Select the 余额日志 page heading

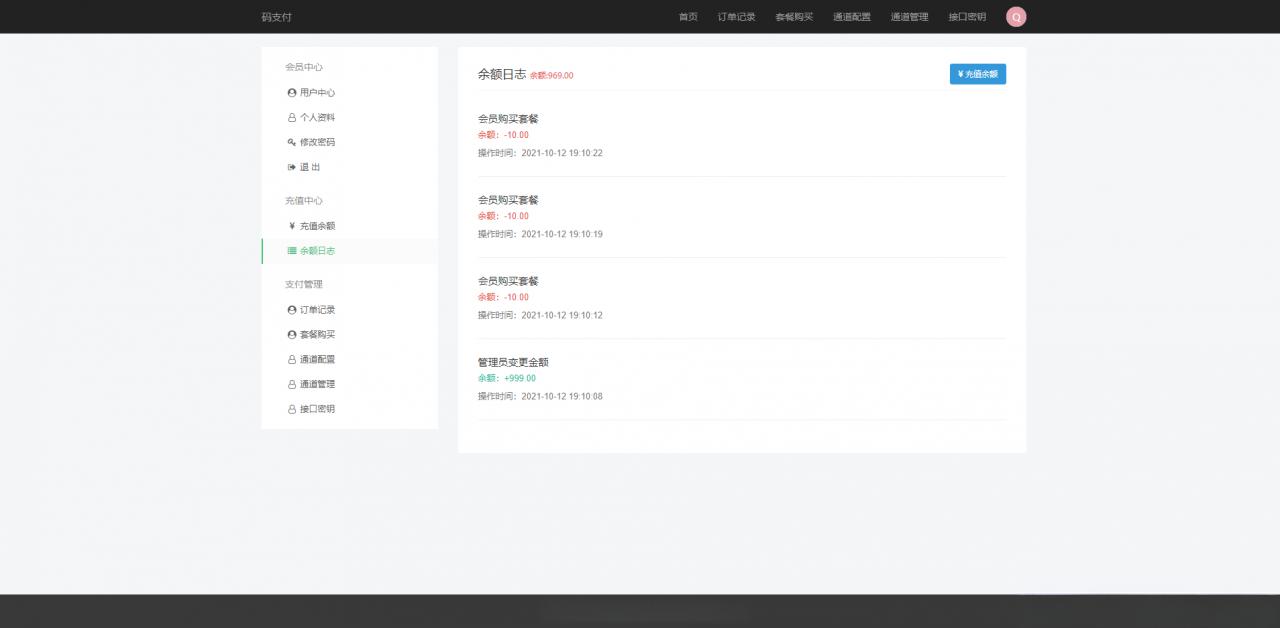click(x=502, y=74)
